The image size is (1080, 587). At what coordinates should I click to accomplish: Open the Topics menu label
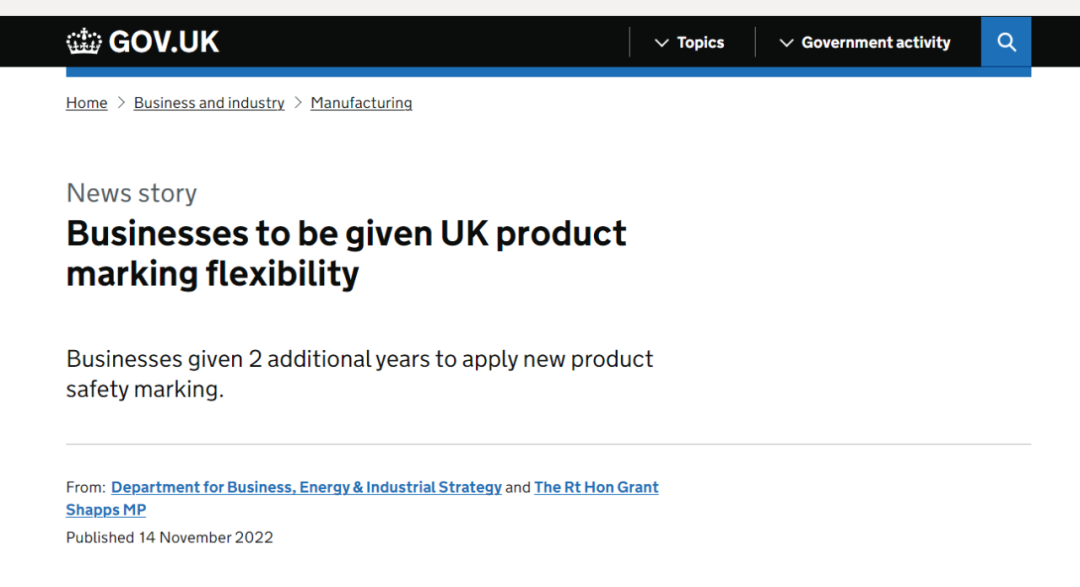pyautogui.click(x=700, y=43)
